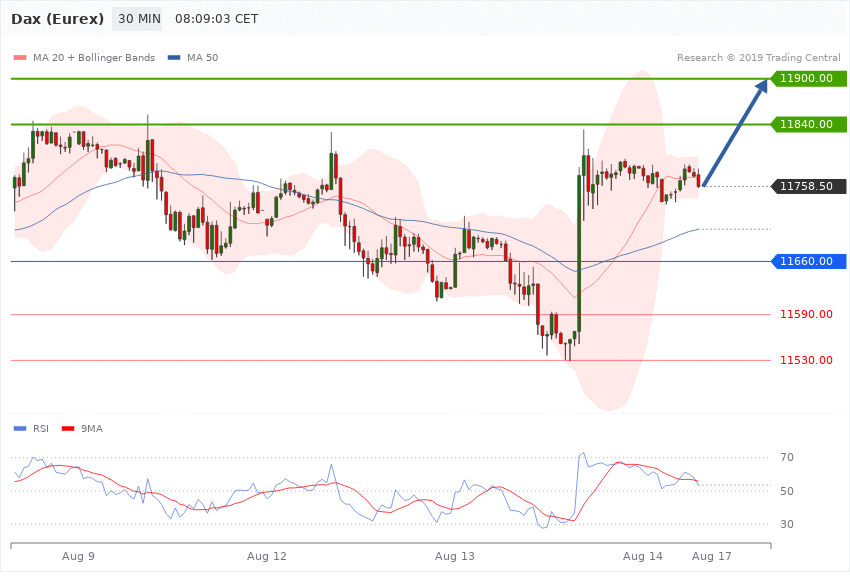Screen dimensions: 850x576
Task: Click the MA 20 + Bollinger Bands legend swatch
Action: coord(20,58)
